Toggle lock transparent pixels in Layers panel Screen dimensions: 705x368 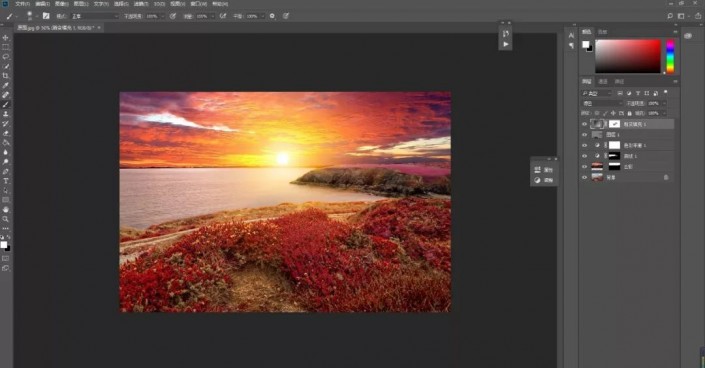click(597, 113)
